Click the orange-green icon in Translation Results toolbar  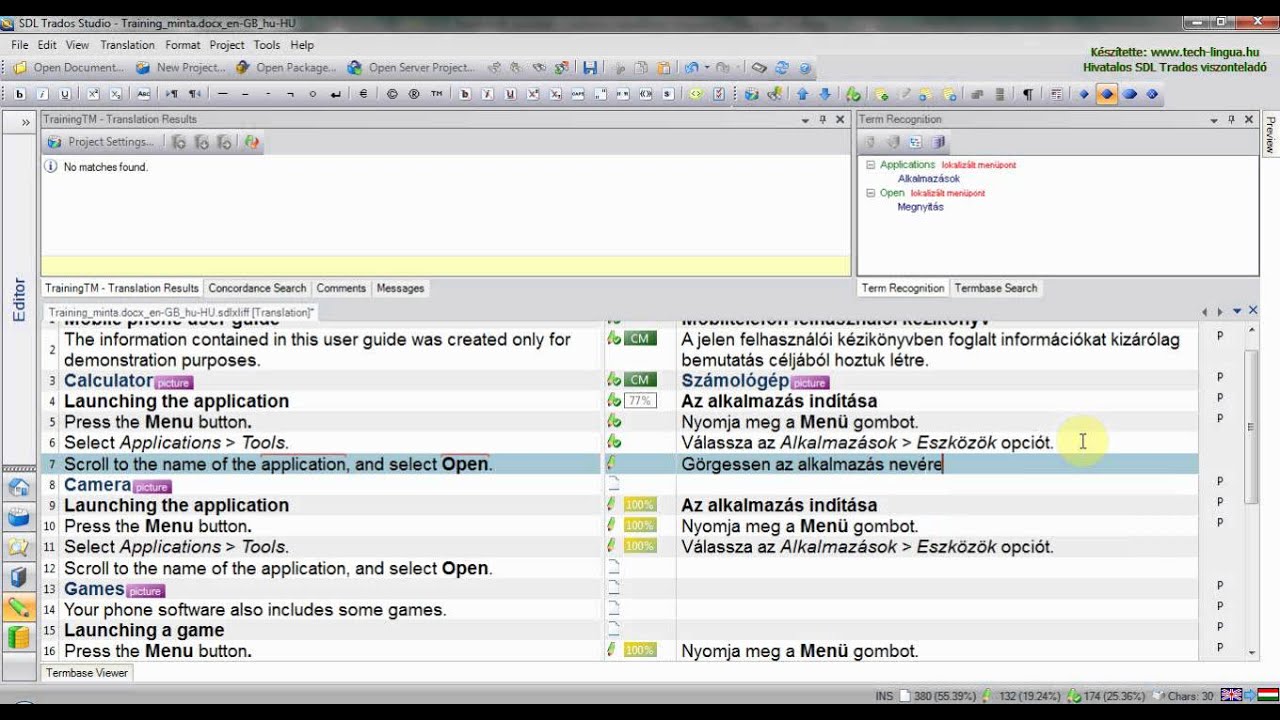[x=251, y=142]
